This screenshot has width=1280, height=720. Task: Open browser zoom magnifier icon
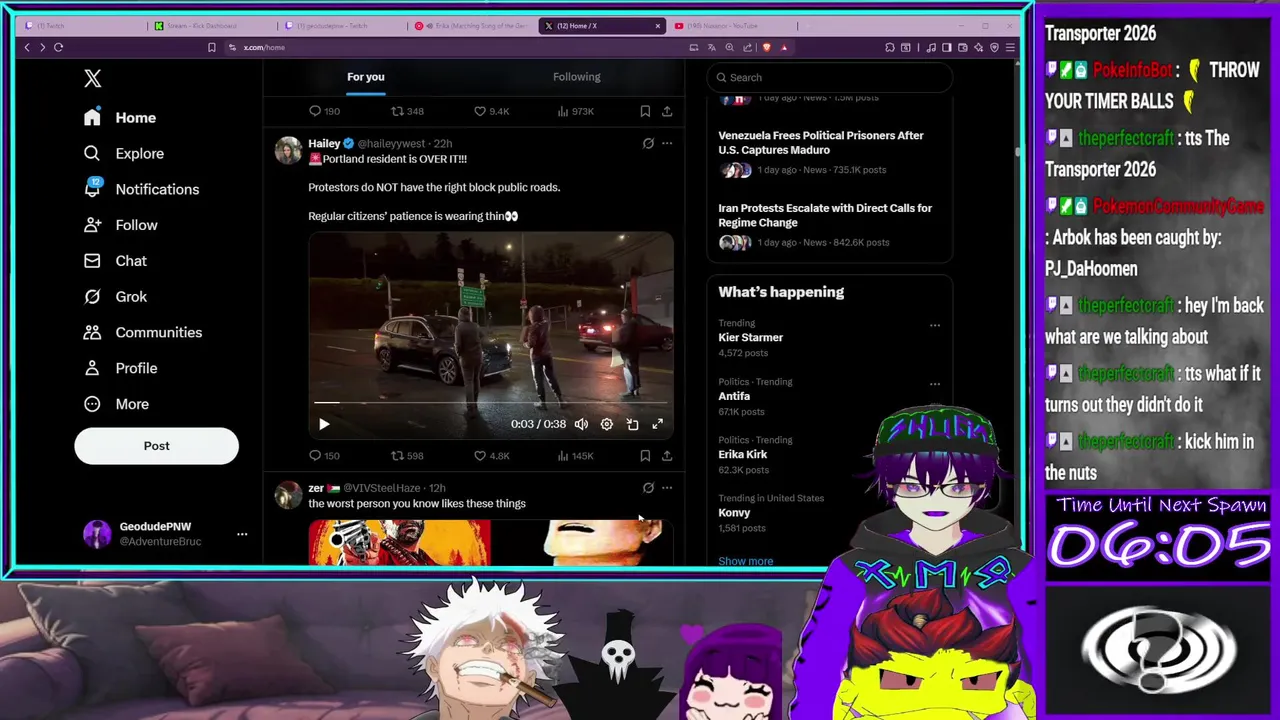(x=729, y=47)
